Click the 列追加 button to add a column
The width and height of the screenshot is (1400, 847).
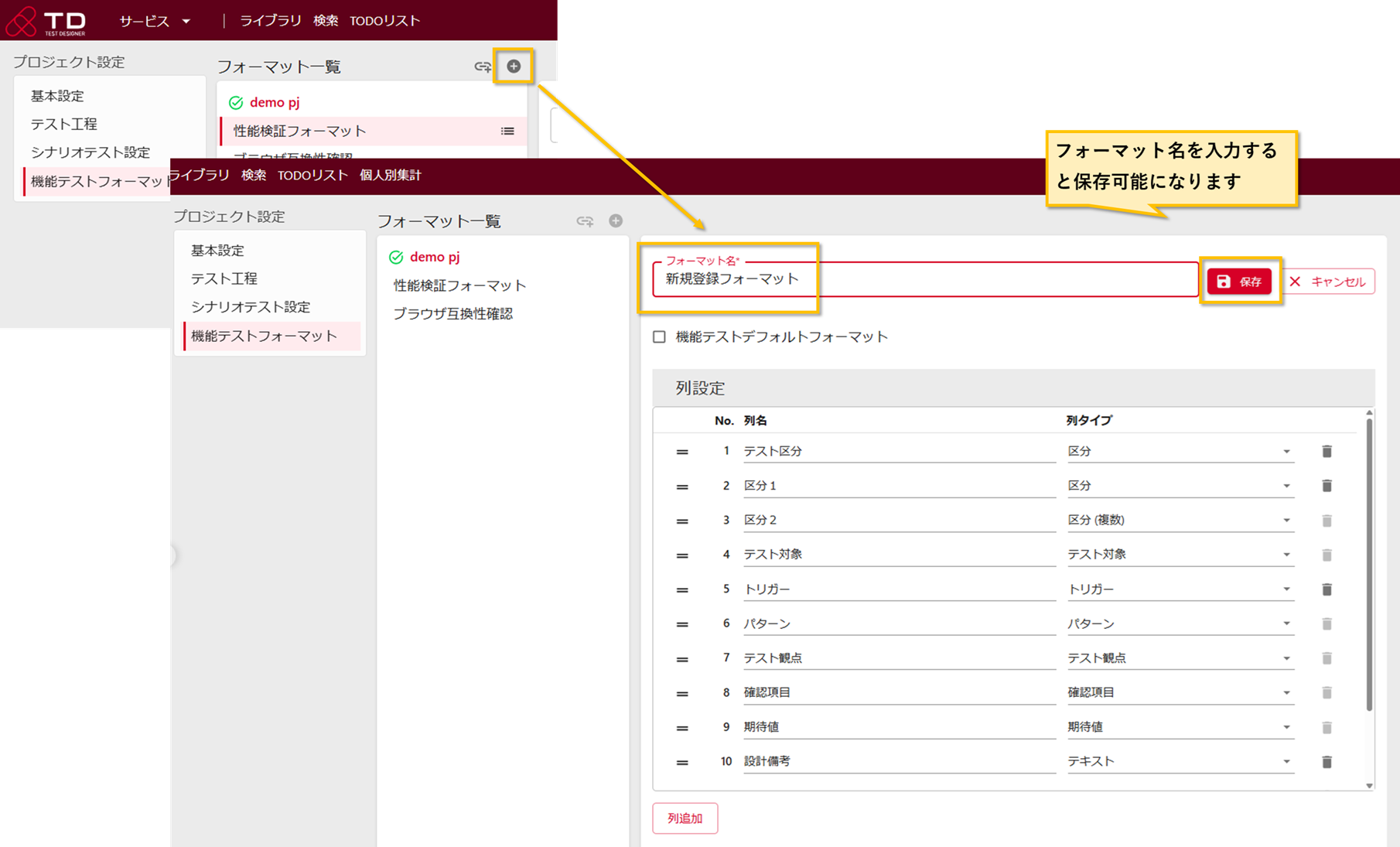[x=685, y=818]
